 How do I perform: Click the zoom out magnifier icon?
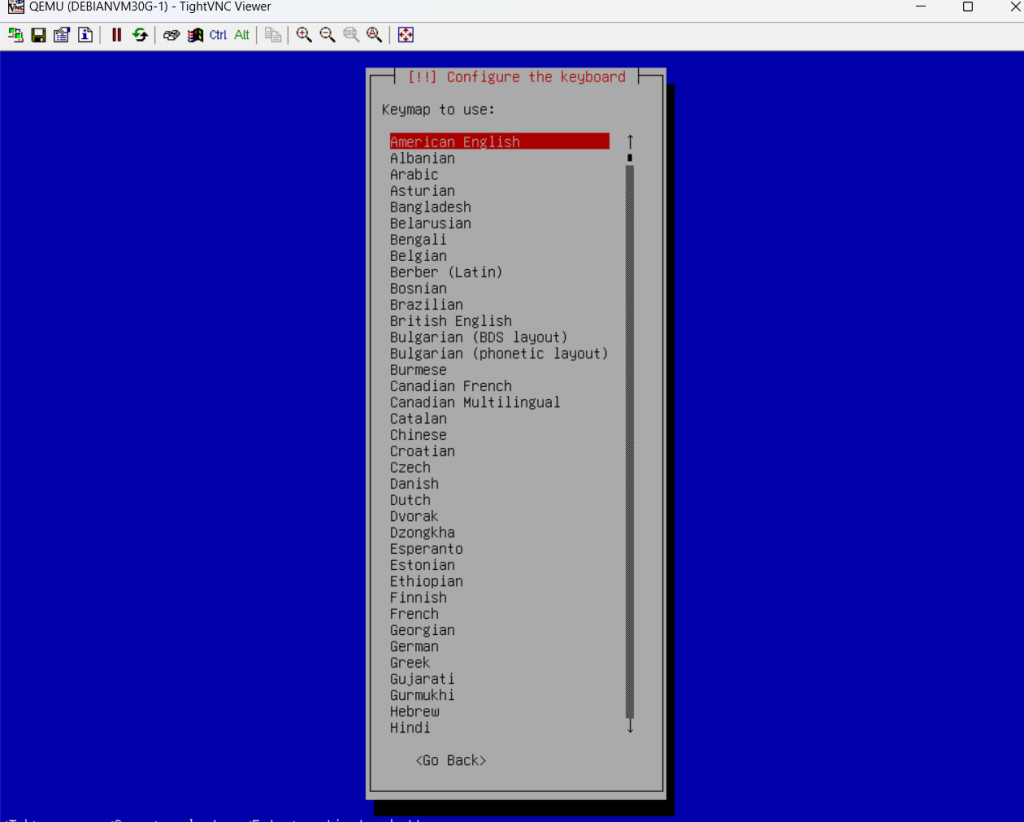click(327, 35)
